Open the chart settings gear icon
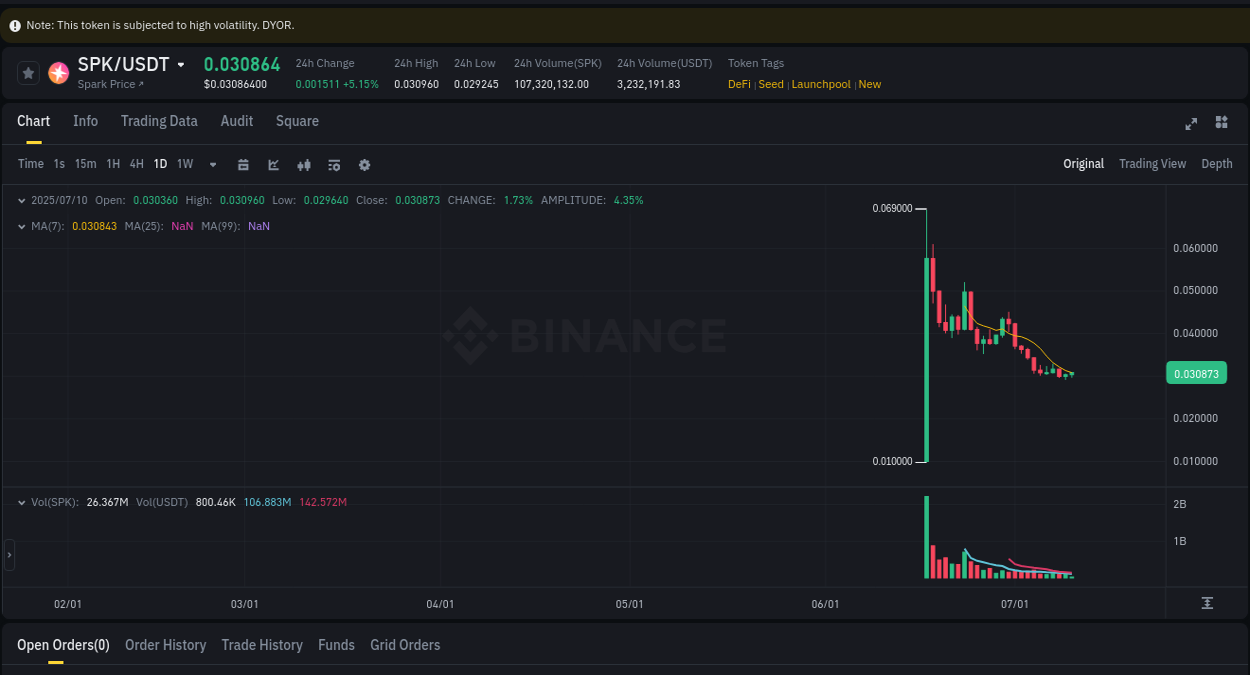 (364, 164)
